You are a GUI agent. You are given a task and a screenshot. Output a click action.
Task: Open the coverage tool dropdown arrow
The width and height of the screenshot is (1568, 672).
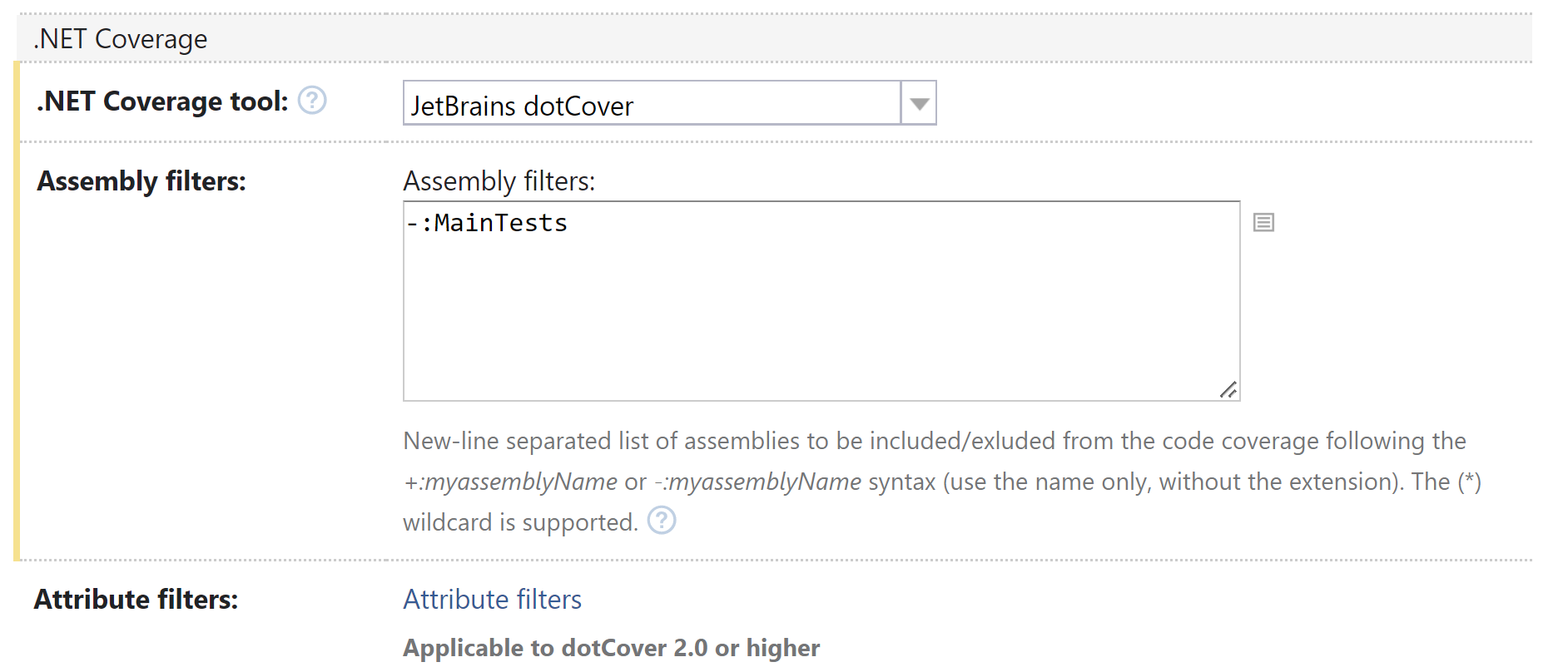pyautogui.click(x=919, y=104)
